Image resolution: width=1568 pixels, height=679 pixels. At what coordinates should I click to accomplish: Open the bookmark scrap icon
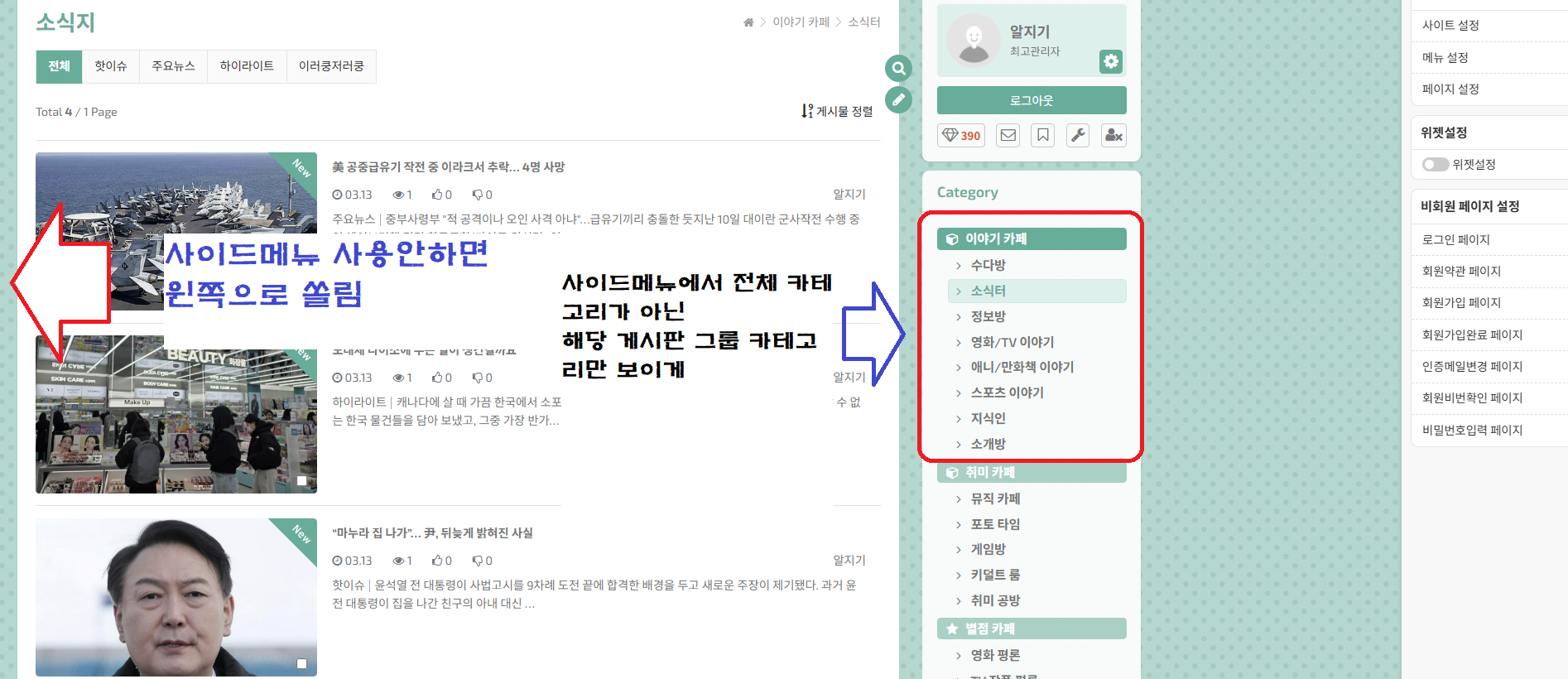pos(1043,136)
